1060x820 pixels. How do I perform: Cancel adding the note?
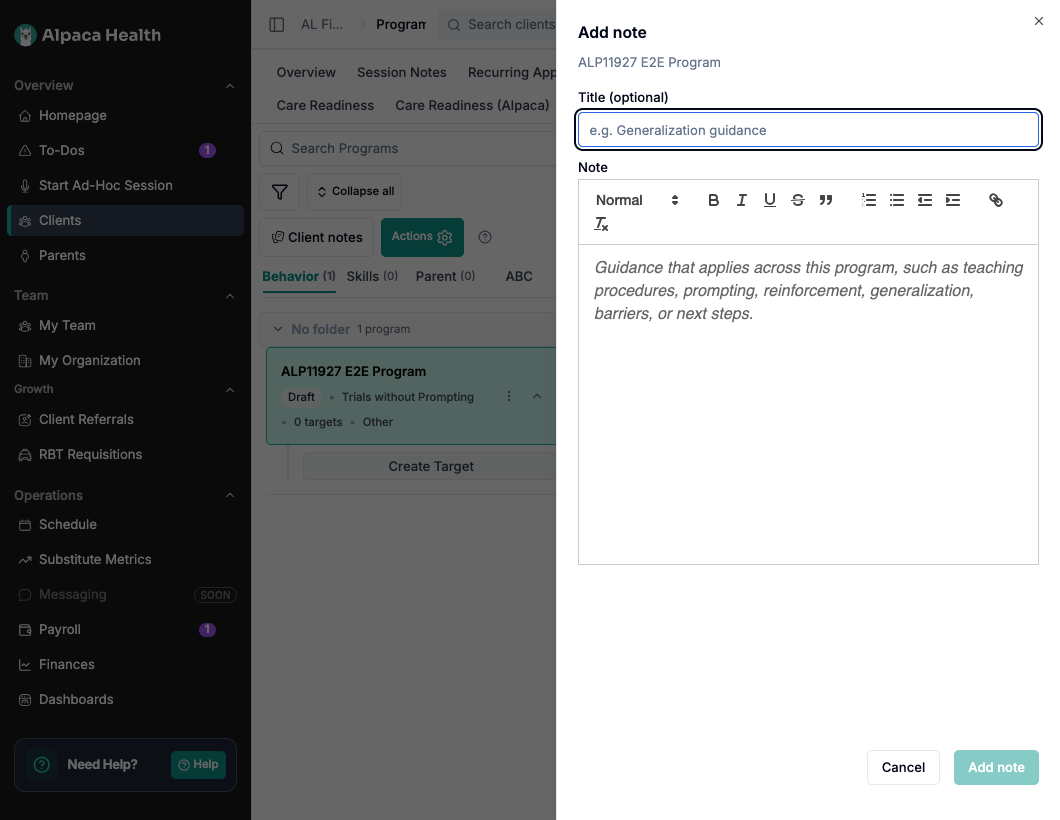pos(902,767)
